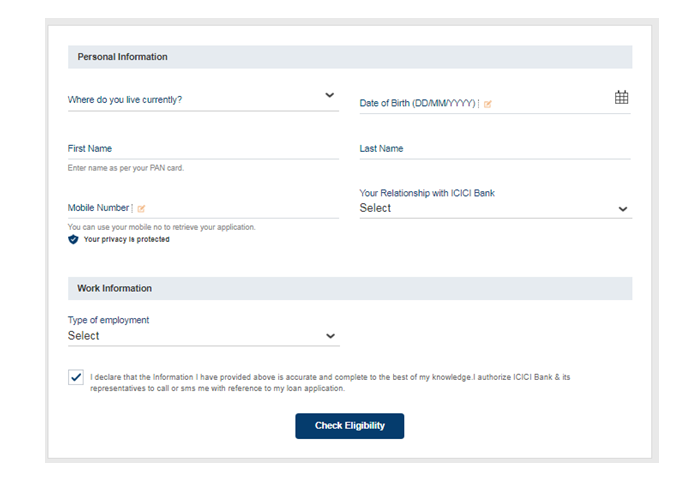Select the Personal Information section header
The width and height of the screenshot is (685, 482).
[x=123, y=57]
